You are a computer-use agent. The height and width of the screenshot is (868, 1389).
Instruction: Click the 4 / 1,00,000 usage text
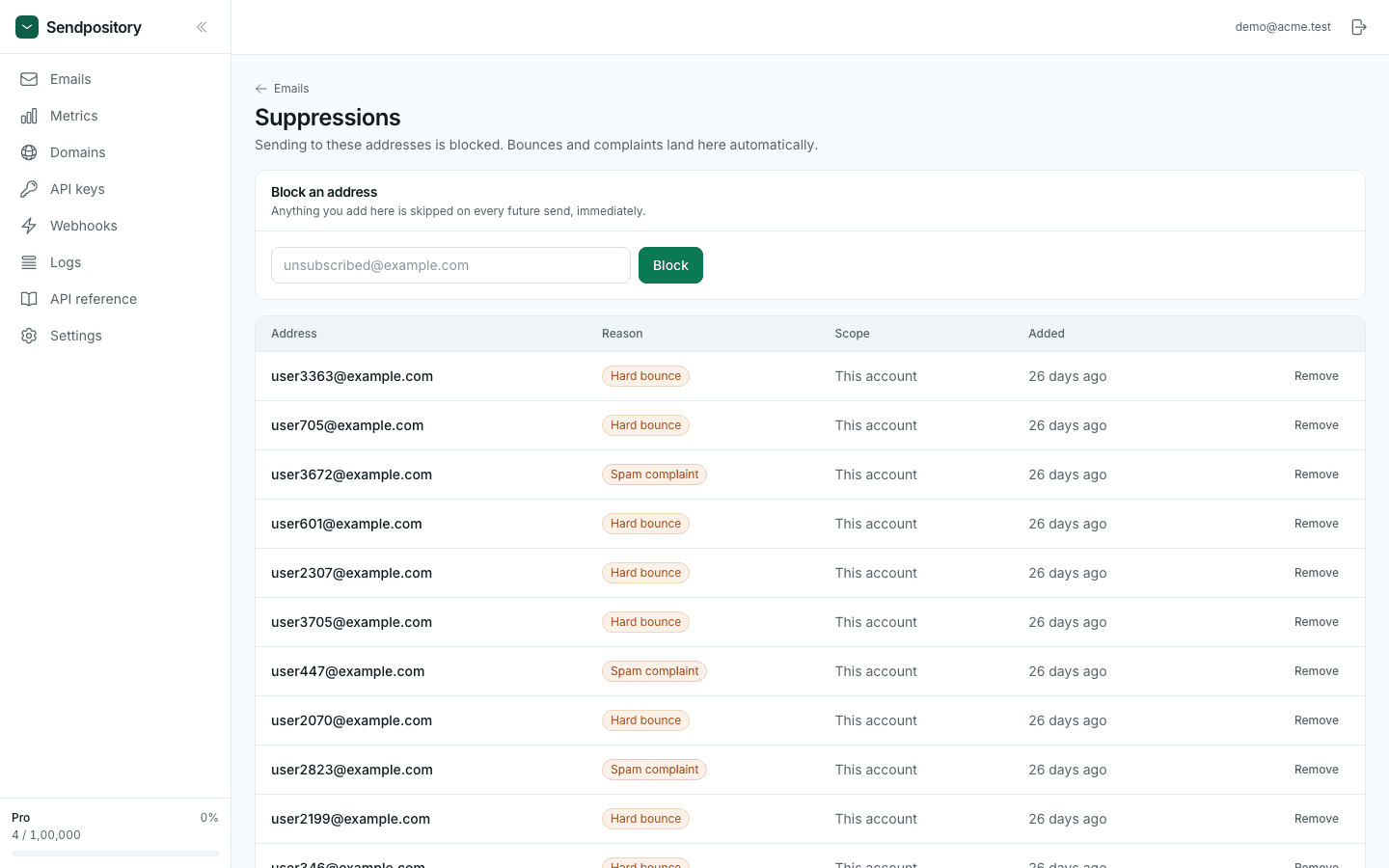point(46,835)
